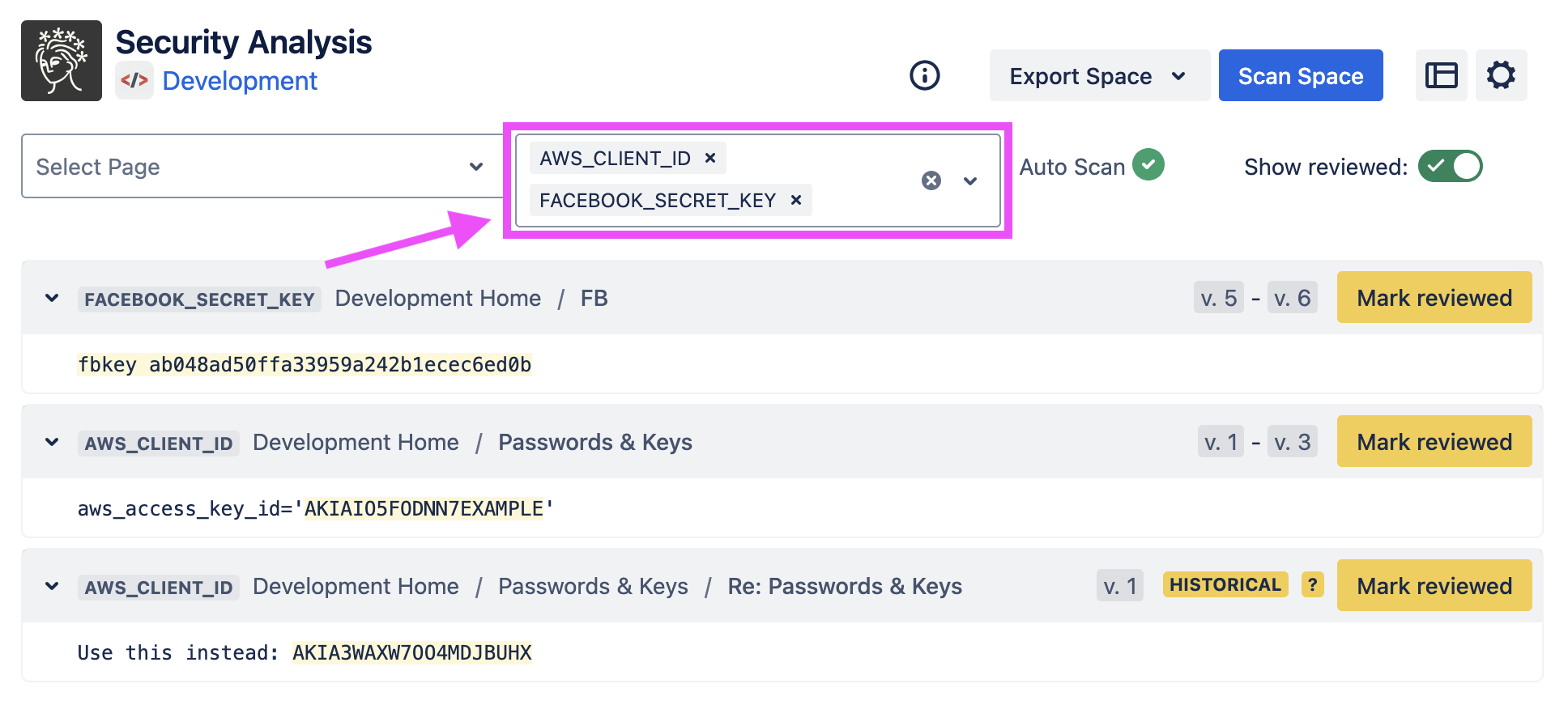Click the Security Analysis app logo
1568x709 pixels.
pos(62,61)
